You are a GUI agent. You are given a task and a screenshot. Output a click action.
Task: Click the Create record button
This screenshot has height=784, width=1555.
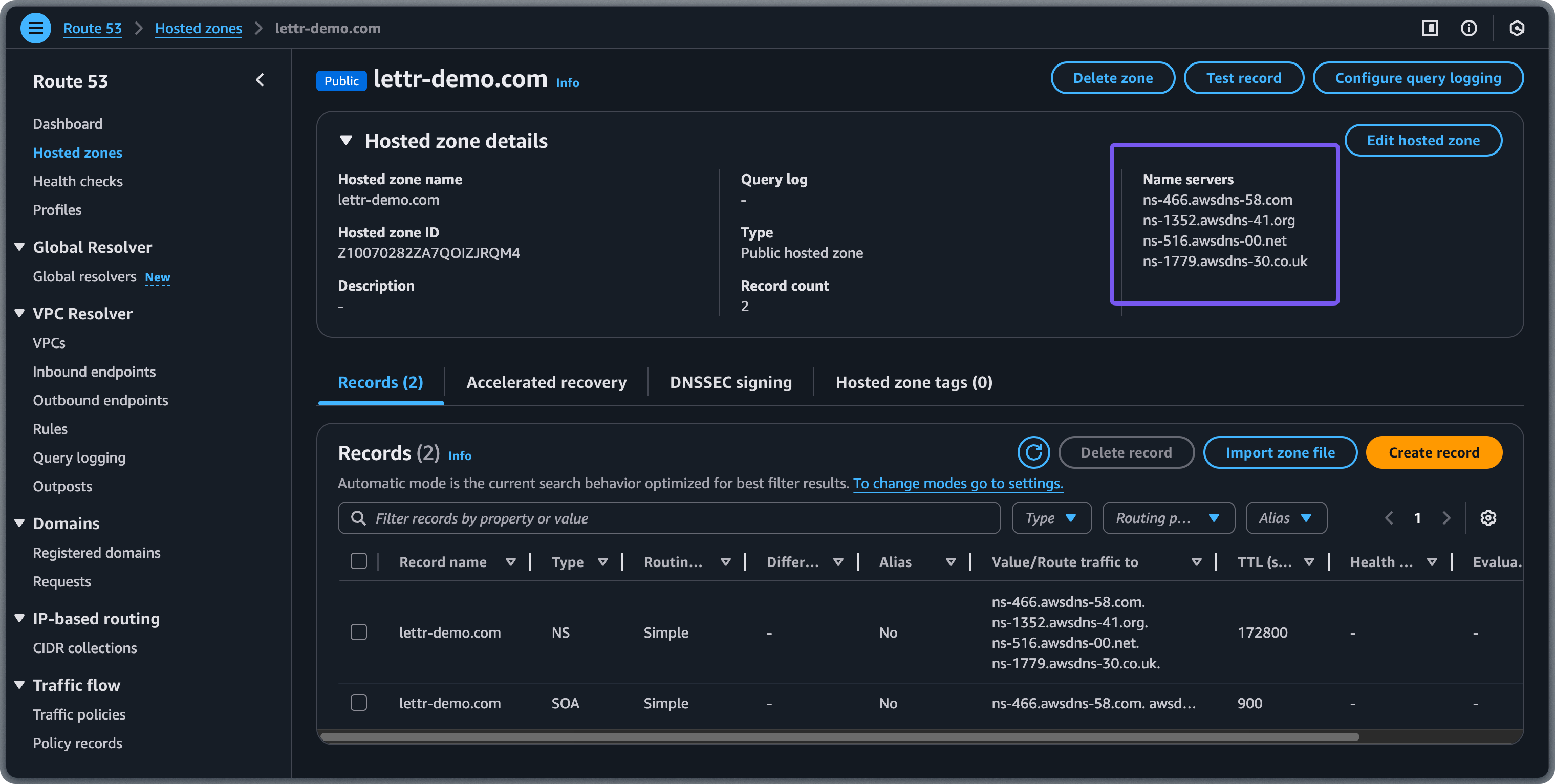tap(1434, 452)
